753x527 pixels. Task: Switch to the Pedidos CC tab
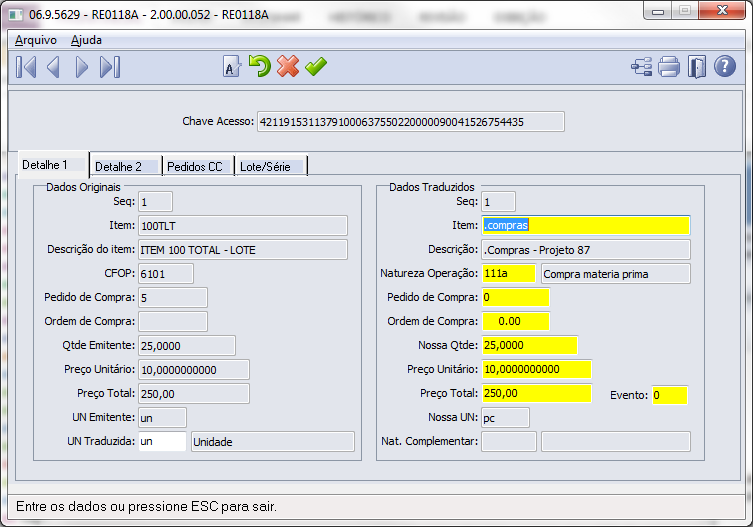199,167
